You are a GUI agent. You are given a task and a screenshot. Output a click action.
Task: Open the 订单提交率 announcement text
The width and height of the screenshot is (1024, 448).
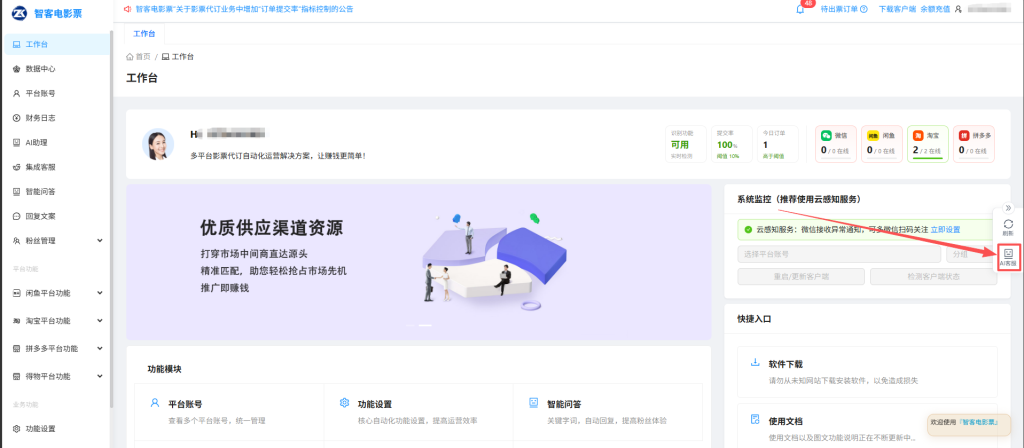point(245,9)
